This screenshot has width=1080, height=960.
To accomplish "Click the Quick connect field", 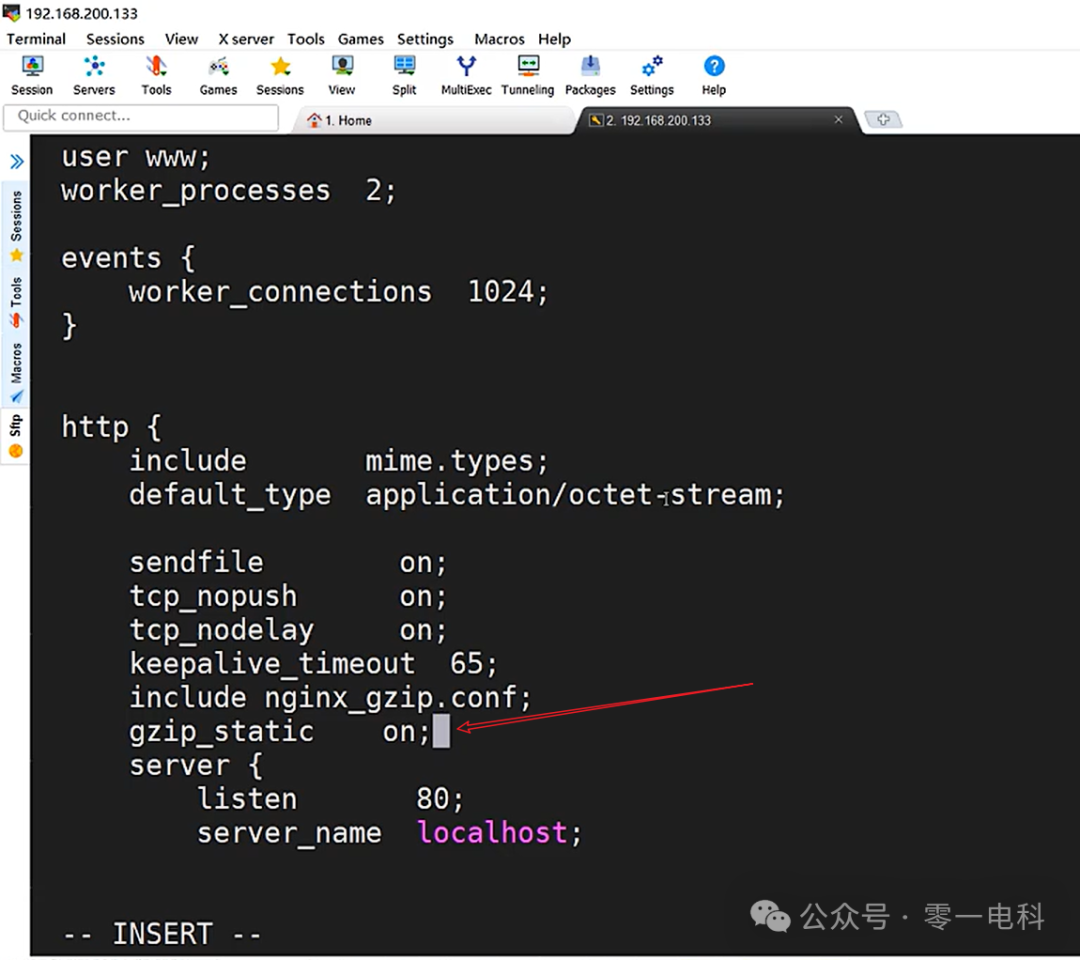I will pyautogui.click(x=140, y=116).
